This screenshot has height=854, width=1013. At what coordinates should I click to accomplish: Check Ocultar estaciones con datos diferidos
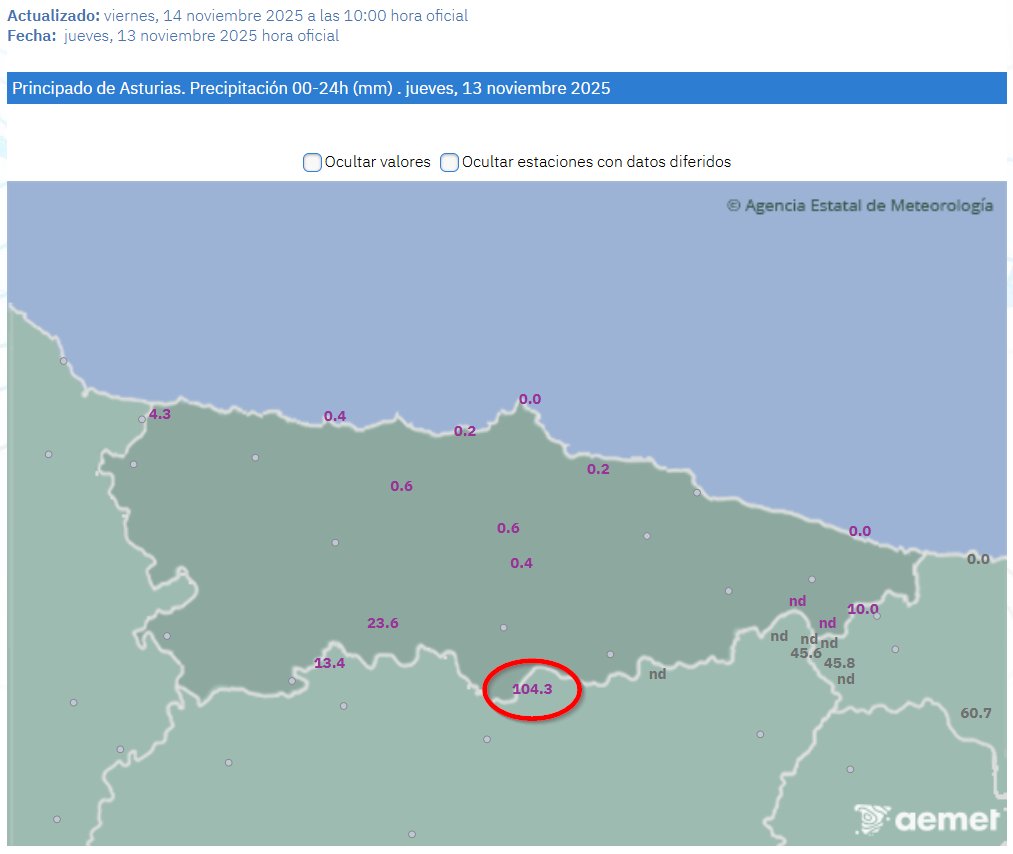pyautogui.click(x=449, y=162)
